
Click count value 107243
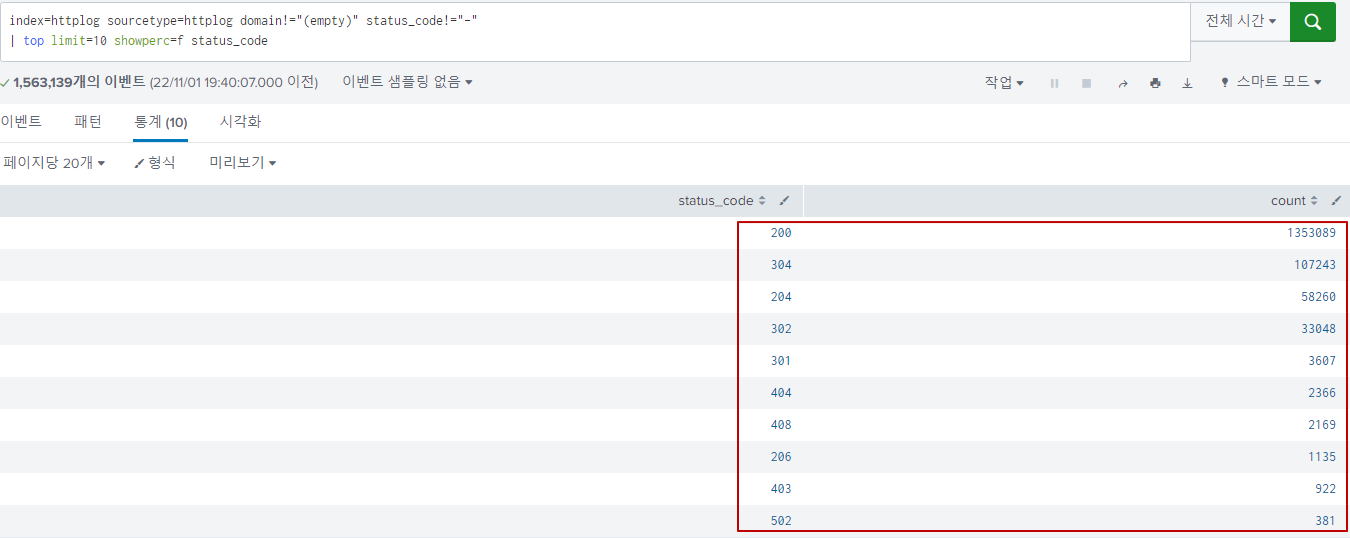[1315, 265]
